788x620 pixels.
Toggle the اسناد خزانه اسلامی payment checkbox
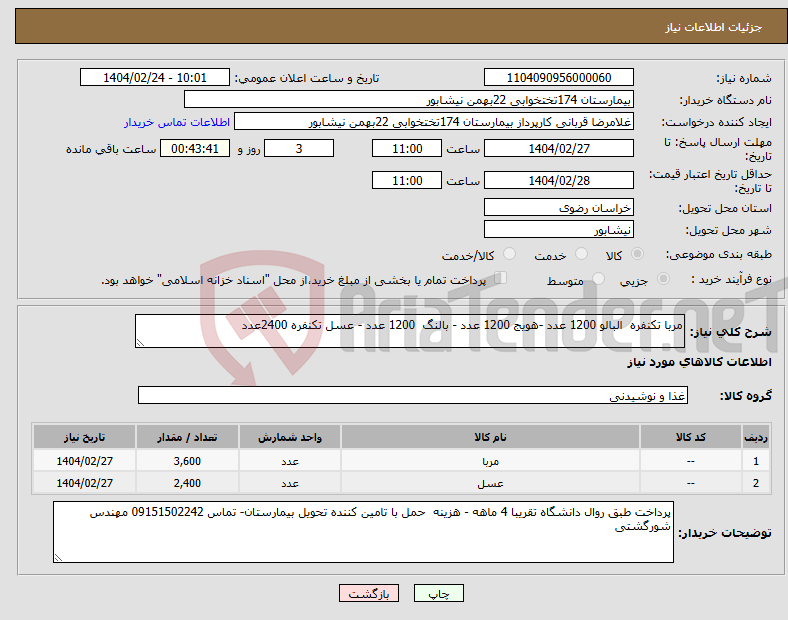[501, 278]
